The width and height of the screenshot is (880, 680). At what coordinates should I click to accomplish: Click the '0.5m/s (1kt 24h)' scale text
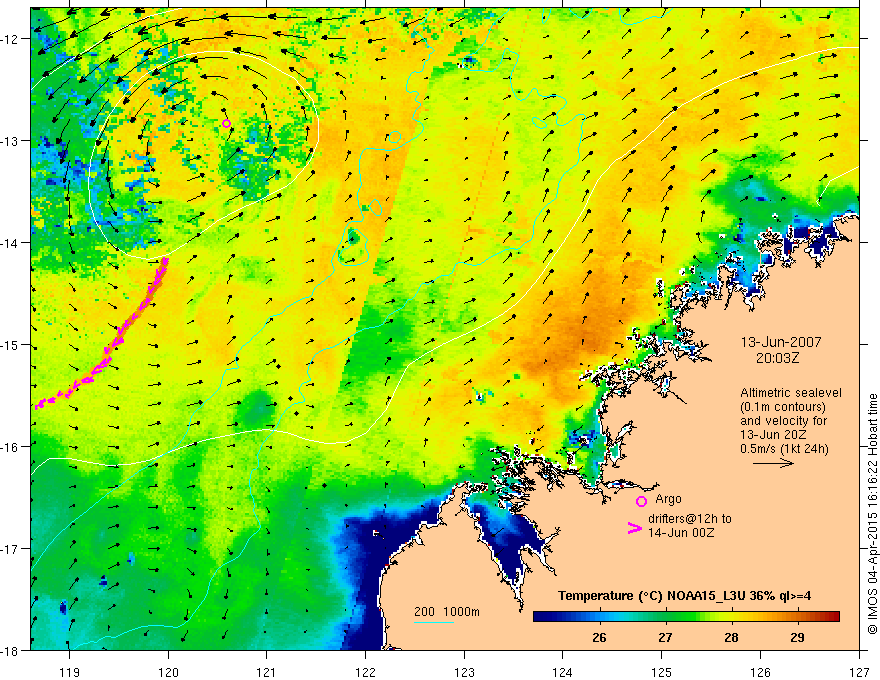(785, 449)
